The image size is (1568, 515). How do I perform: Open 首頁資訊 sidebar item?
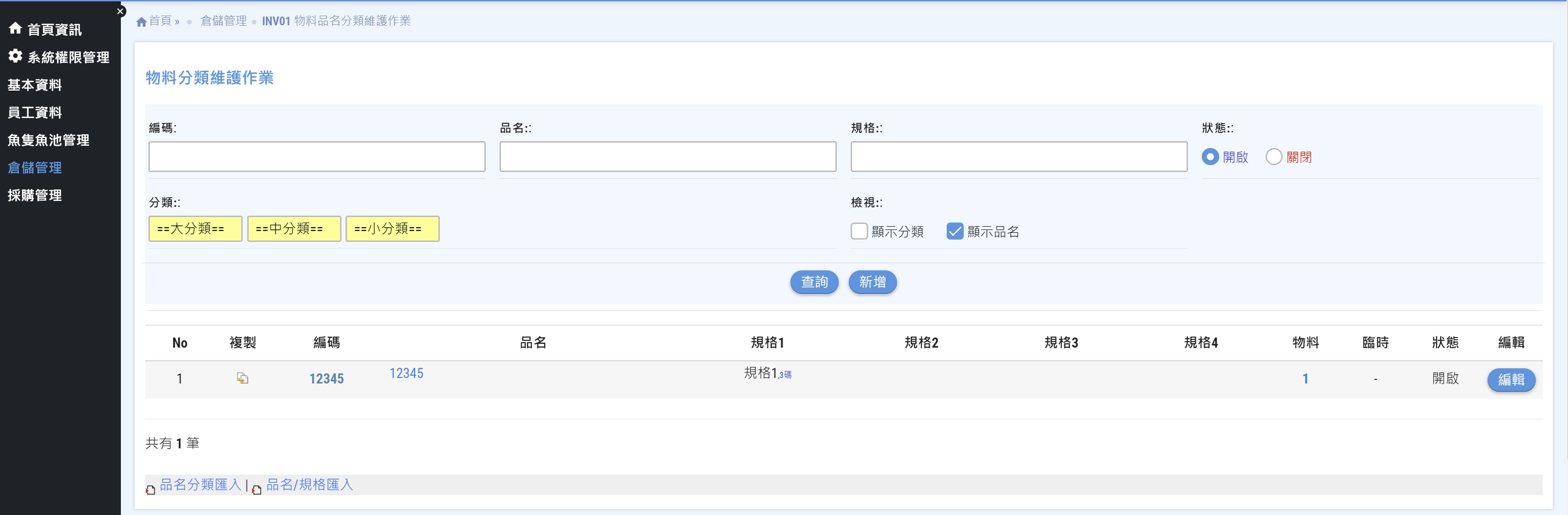pyautogui.click(x=55, y=29)
